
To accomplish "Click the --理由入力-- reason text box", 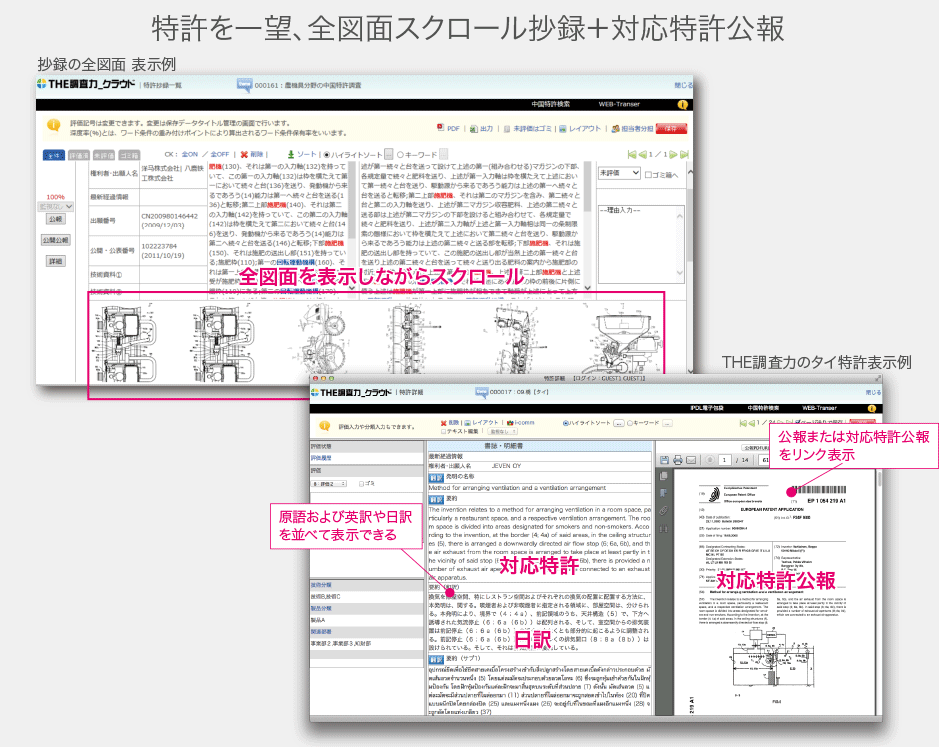I will pos(641,245).
